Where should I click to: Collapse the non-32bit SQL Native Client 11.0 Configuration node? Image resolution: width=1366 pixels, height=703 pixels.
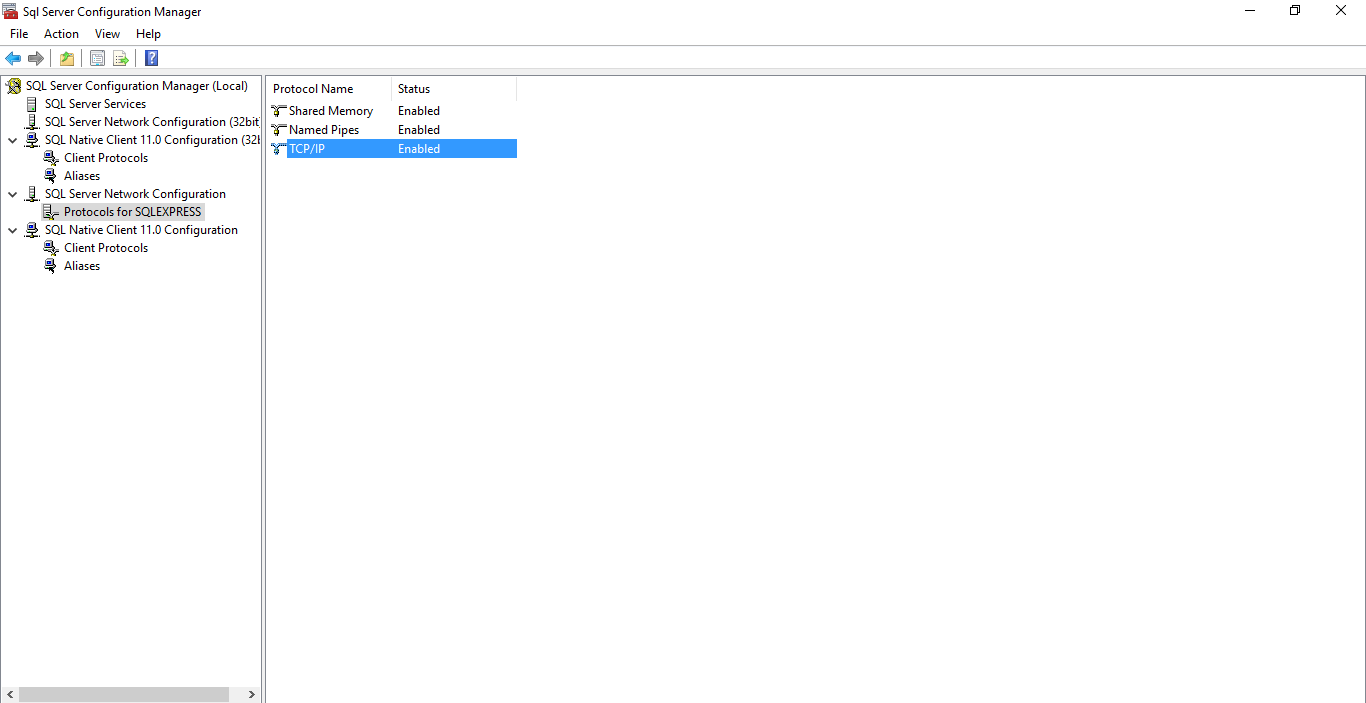coord(13,230)
